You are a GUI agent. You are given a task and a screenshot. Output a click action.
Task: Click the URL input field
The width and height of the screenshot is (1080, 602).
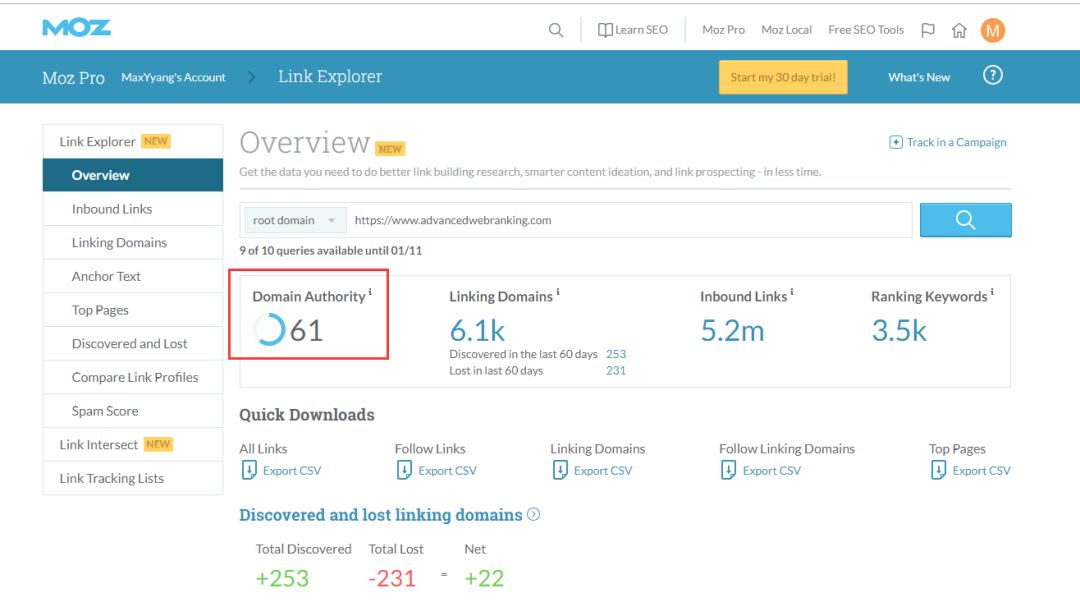629,220
